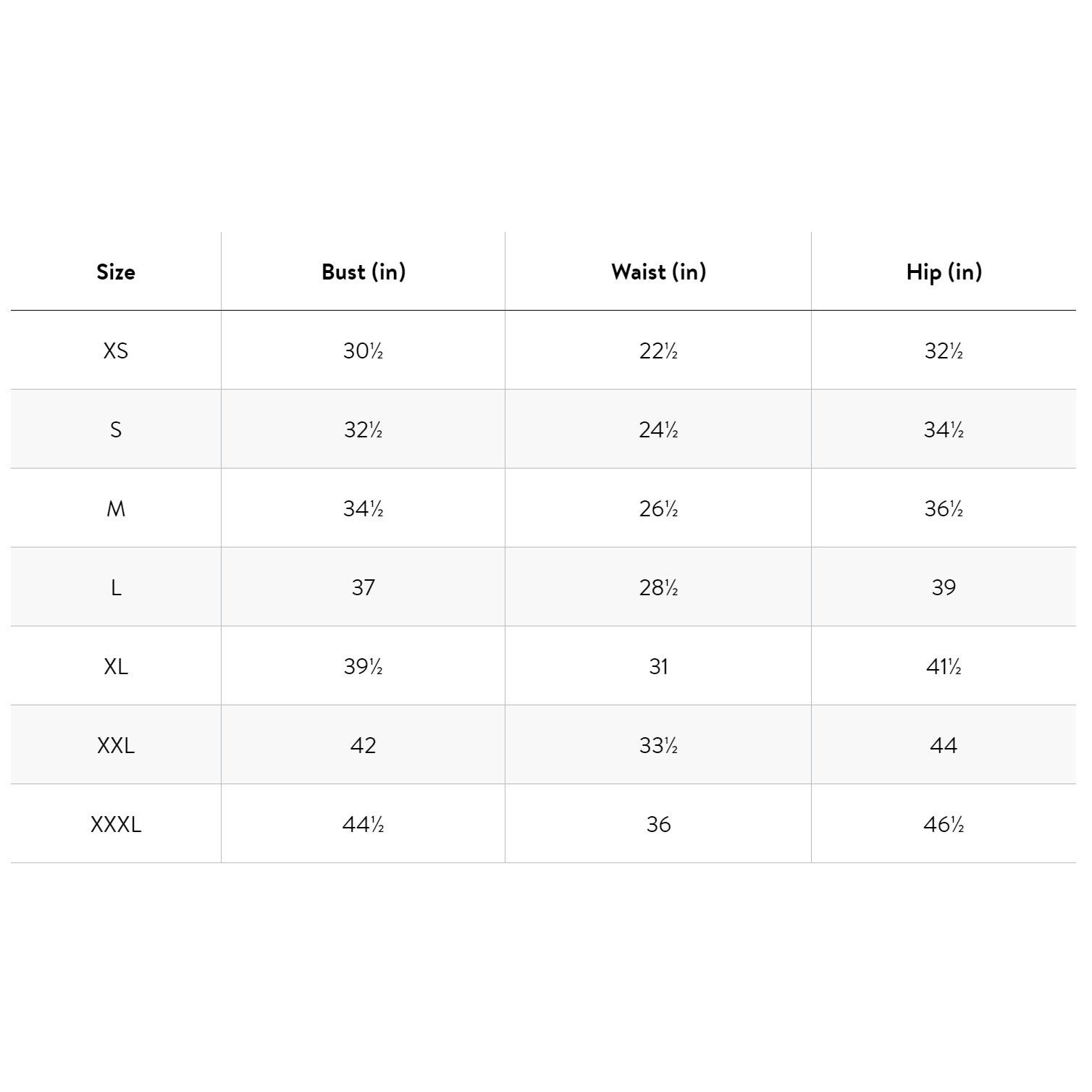Click the Bust (in) column header
Image resolution: width=1092 pixels, height=1092 pixels.
click(x=364, y=272)
